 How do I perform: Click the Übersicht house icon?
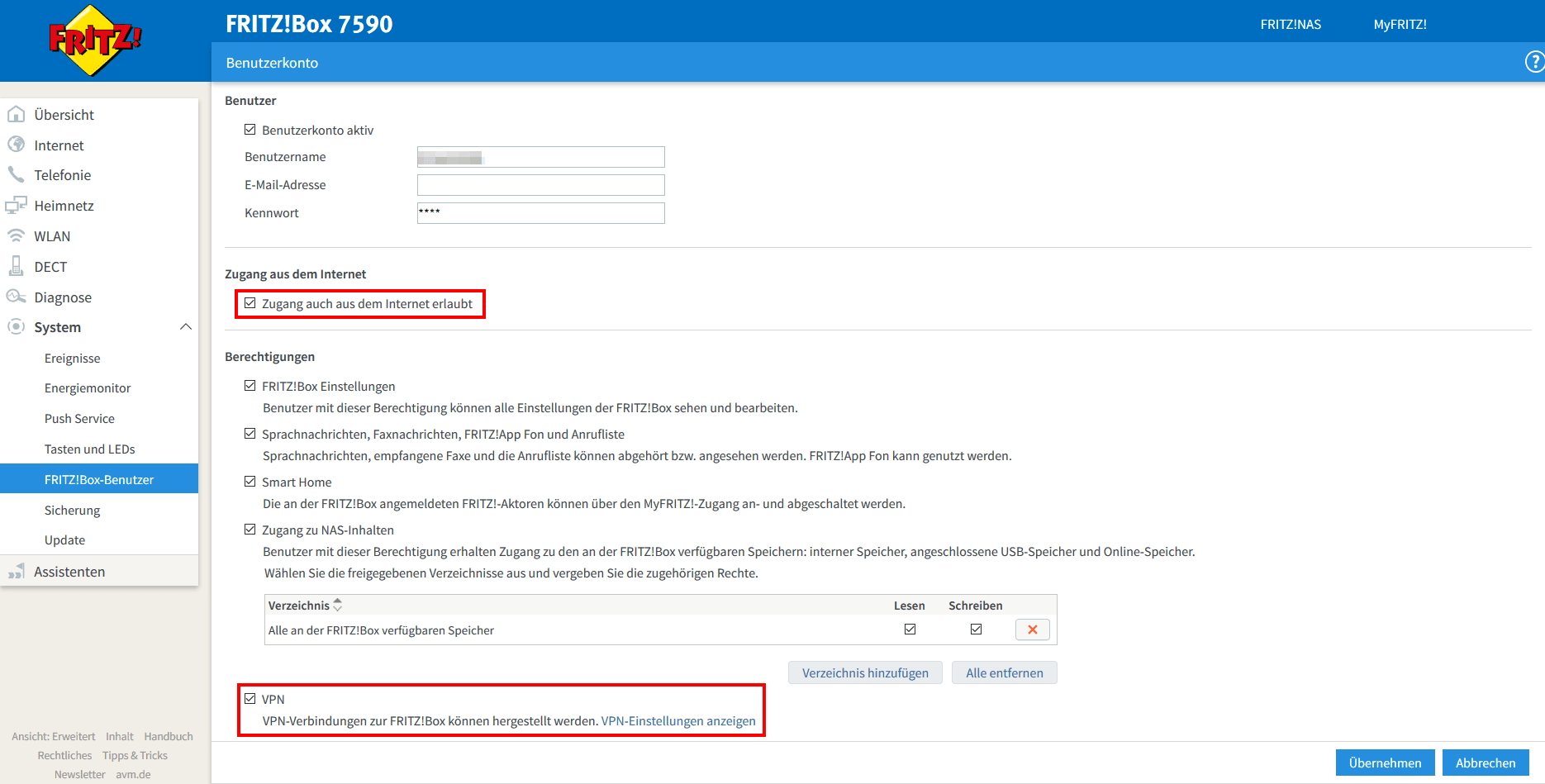pyautogui.click(x=16, y=114)
